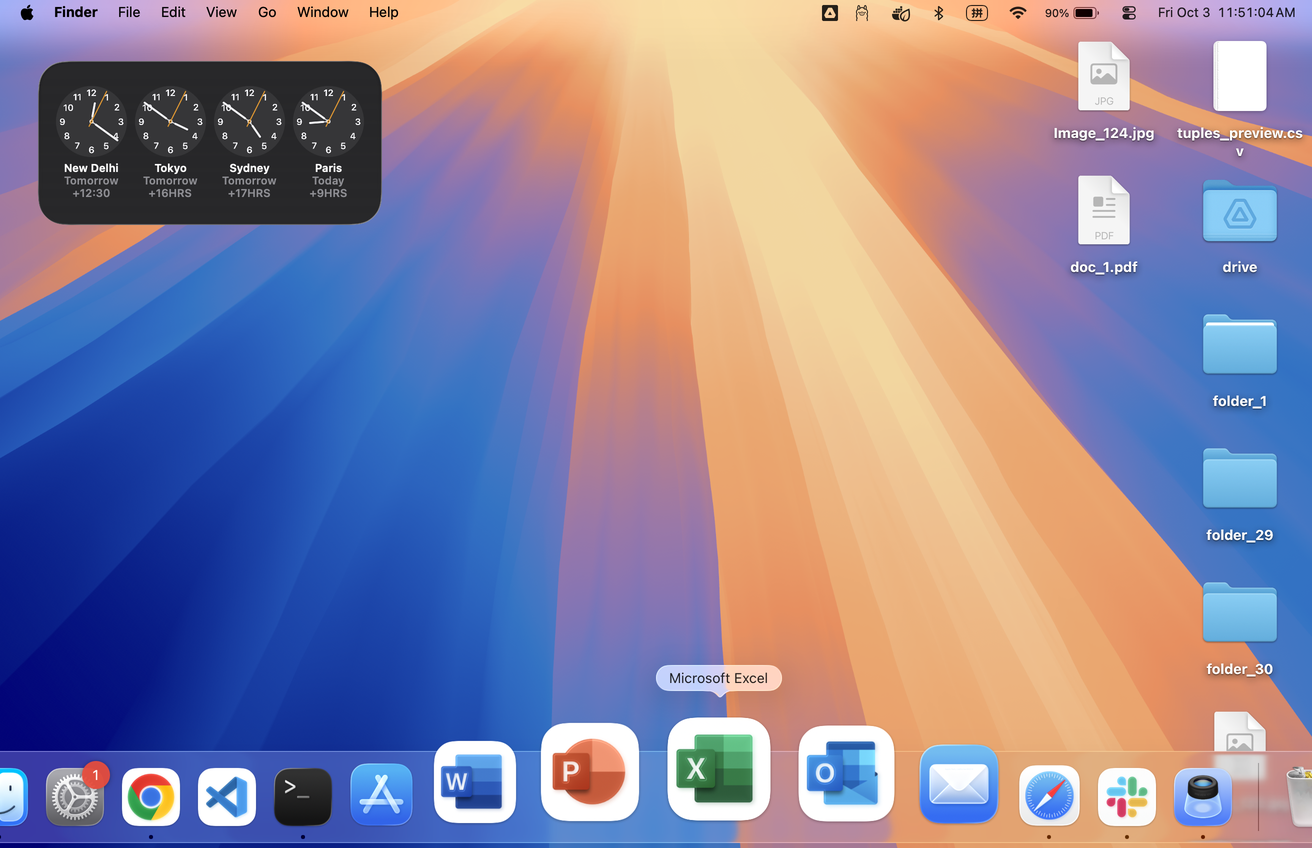Screen dimensions: 1312x848
Task: Open the Mail app in Dock
Action: [958, 785]
